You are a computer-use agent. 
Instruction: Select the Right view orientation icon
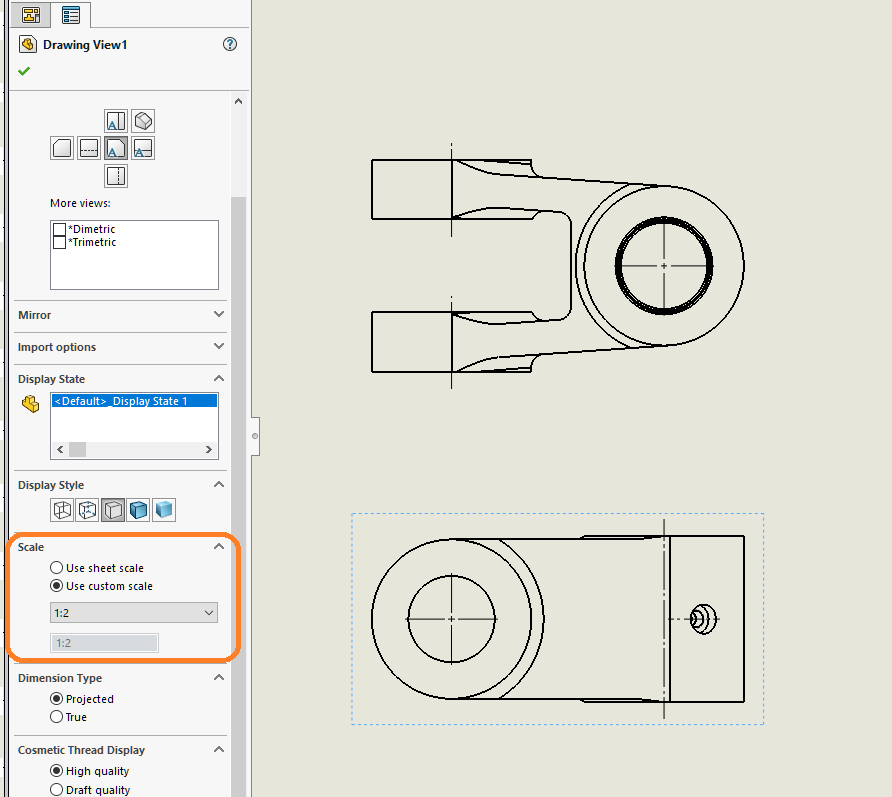click(x=142, y=147)
